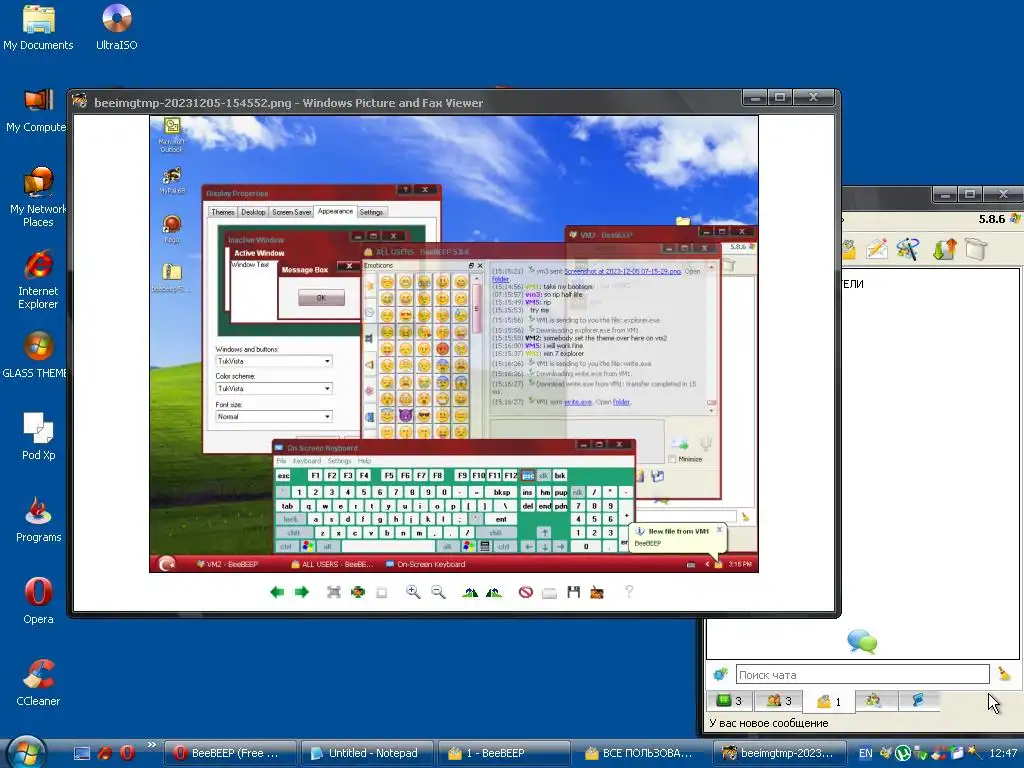Click the Поиск чата search field
Screen dimensions: 1024x768
pyautogui.click(x=862, y=674)
